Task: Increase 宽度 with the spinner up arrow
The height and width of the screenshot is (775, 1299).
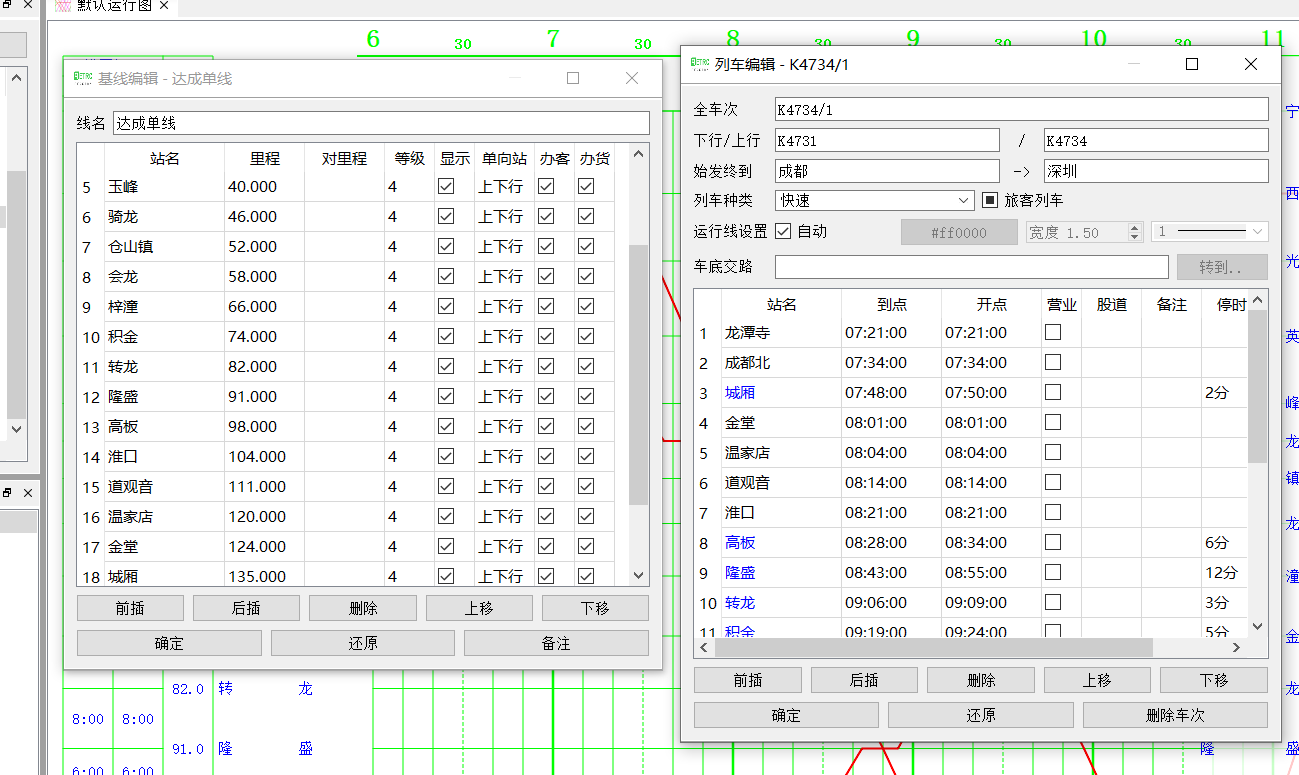Action: click(x=1135, y=227)
